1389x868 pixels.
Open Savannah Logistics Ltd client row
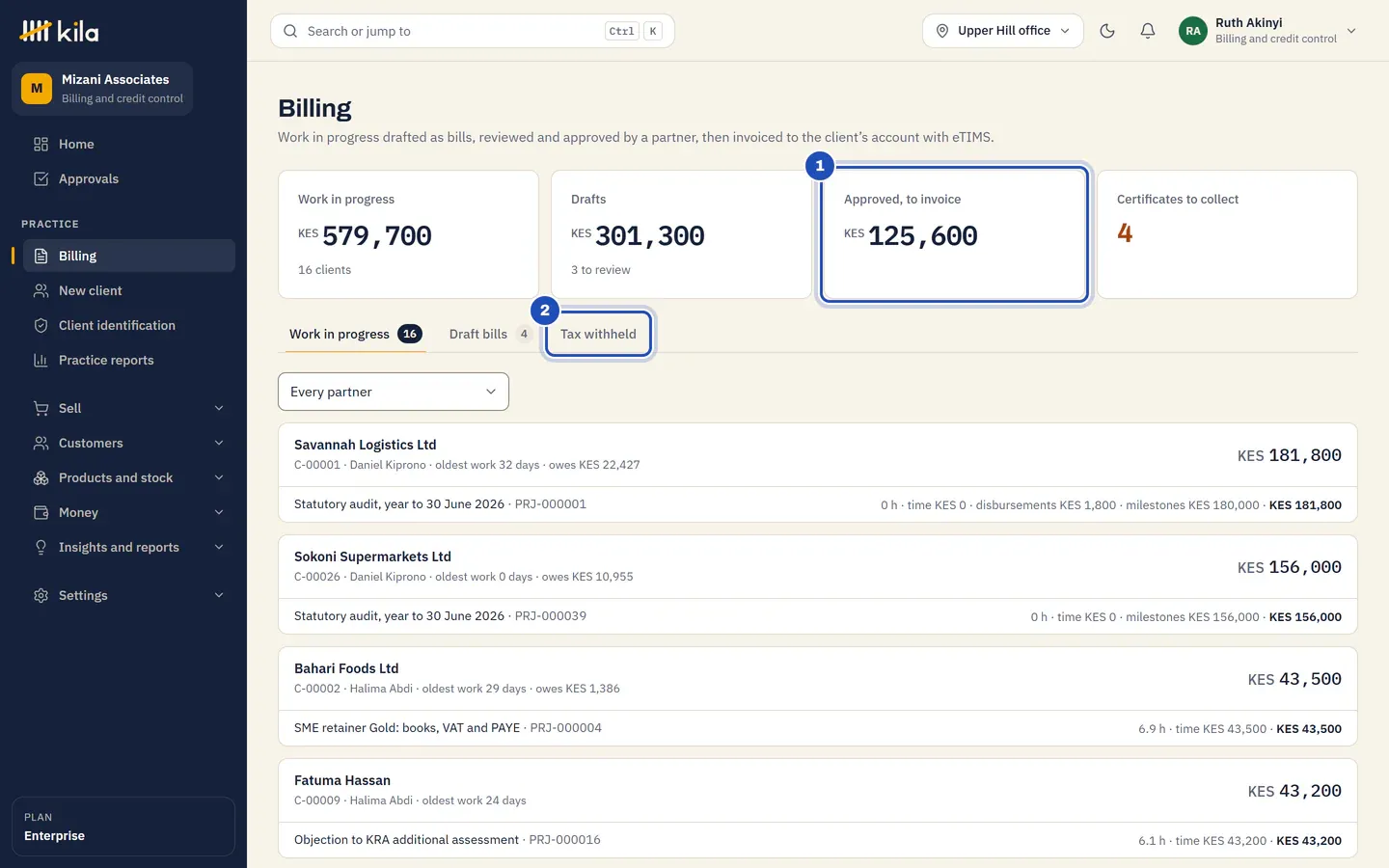(818, 454)
